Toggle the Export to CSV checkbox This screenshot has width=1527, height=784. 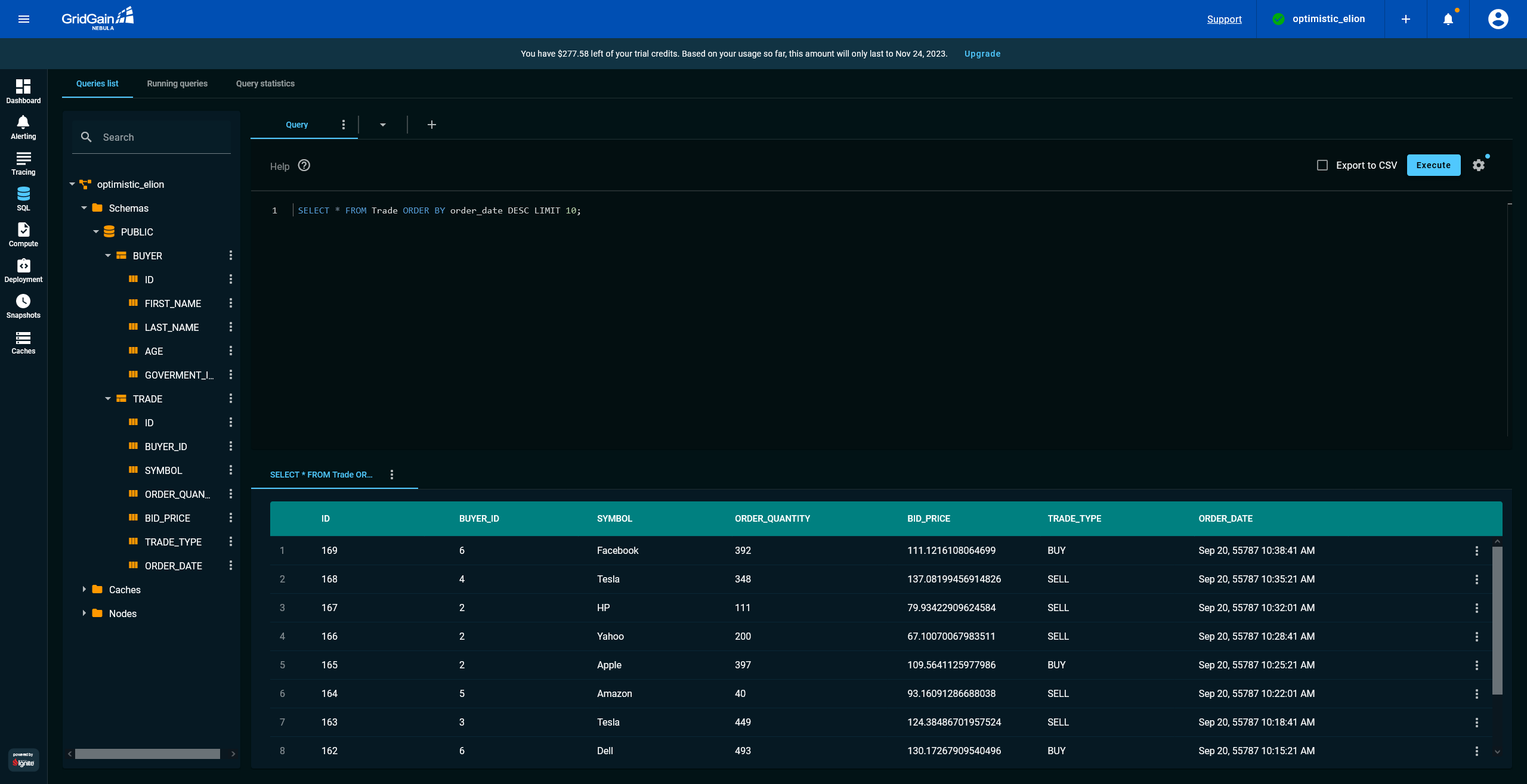point(1322,165)
